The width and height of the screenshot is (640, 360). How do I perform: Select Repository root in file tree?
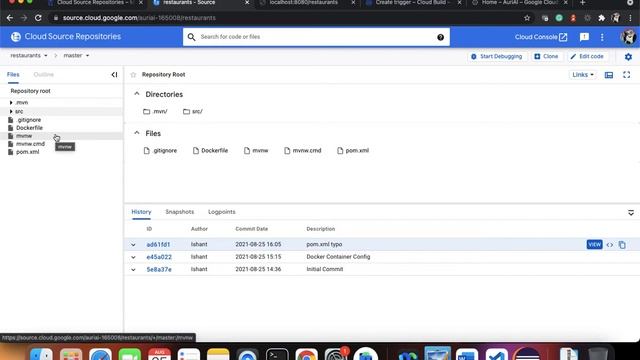coord(31,91)
